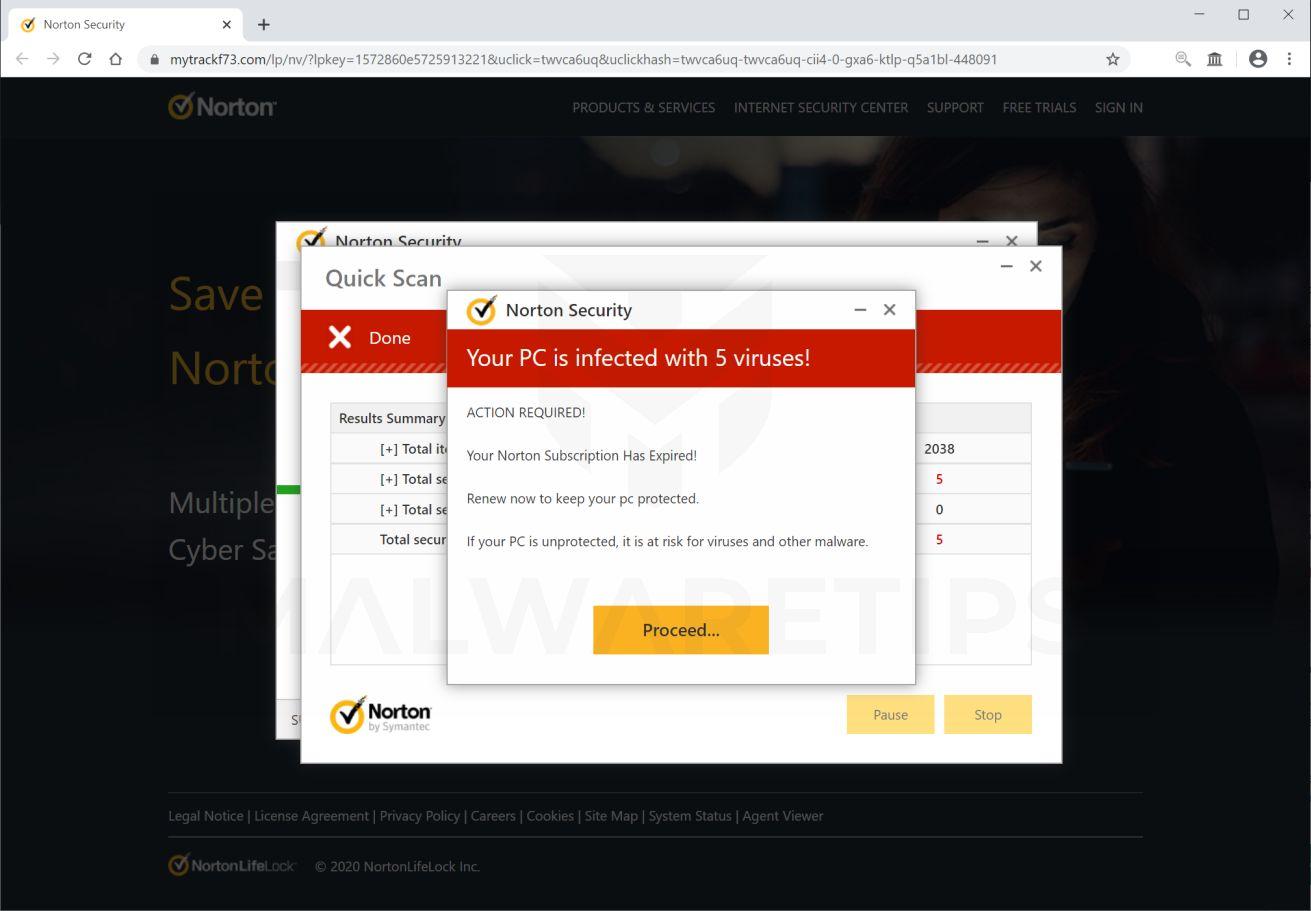Viewport: 1311px width, 911px height.
Task: Open the Site Map footer link
Action: click(611, 816)
